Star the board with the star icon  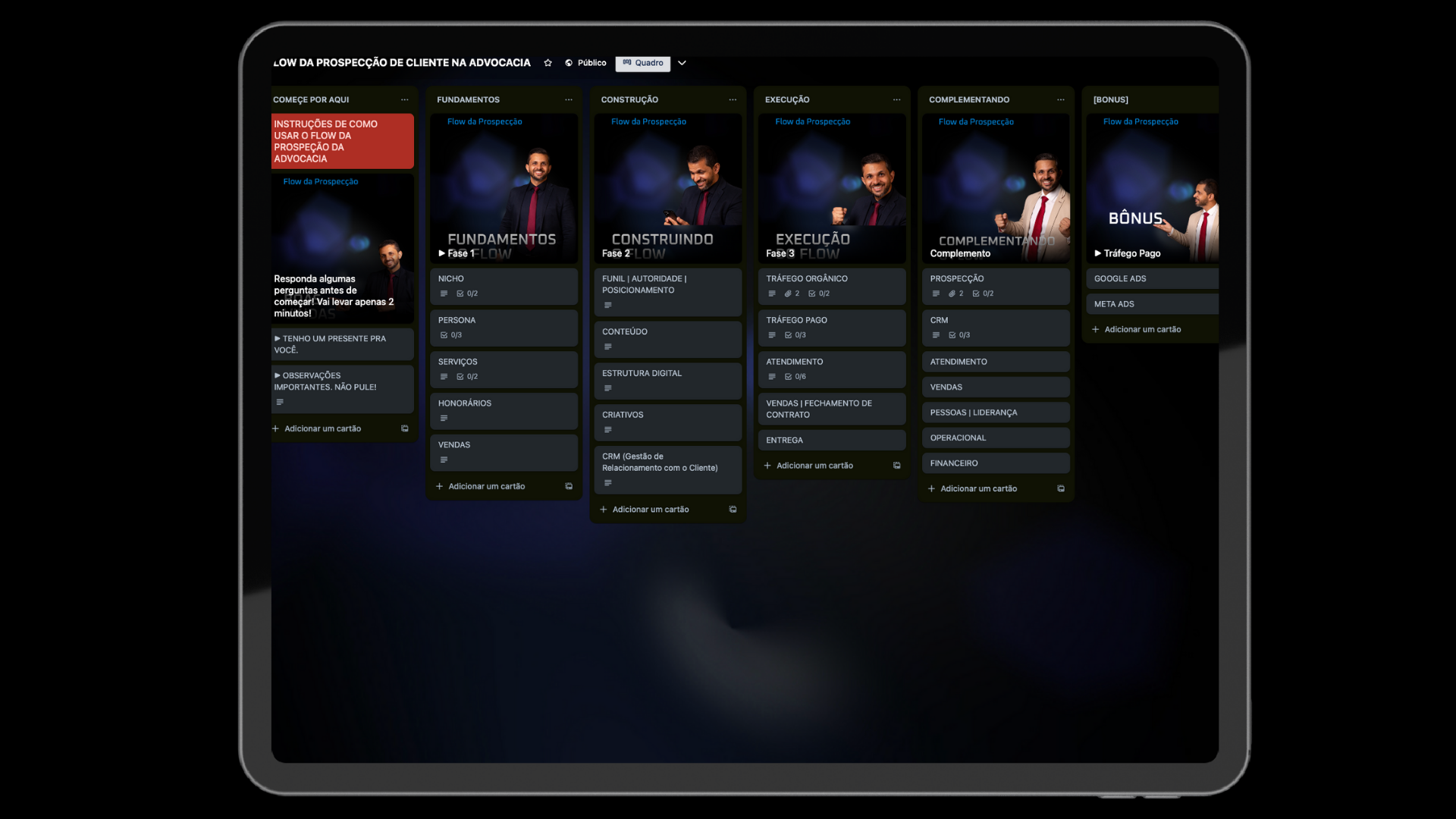pos(548,63)
